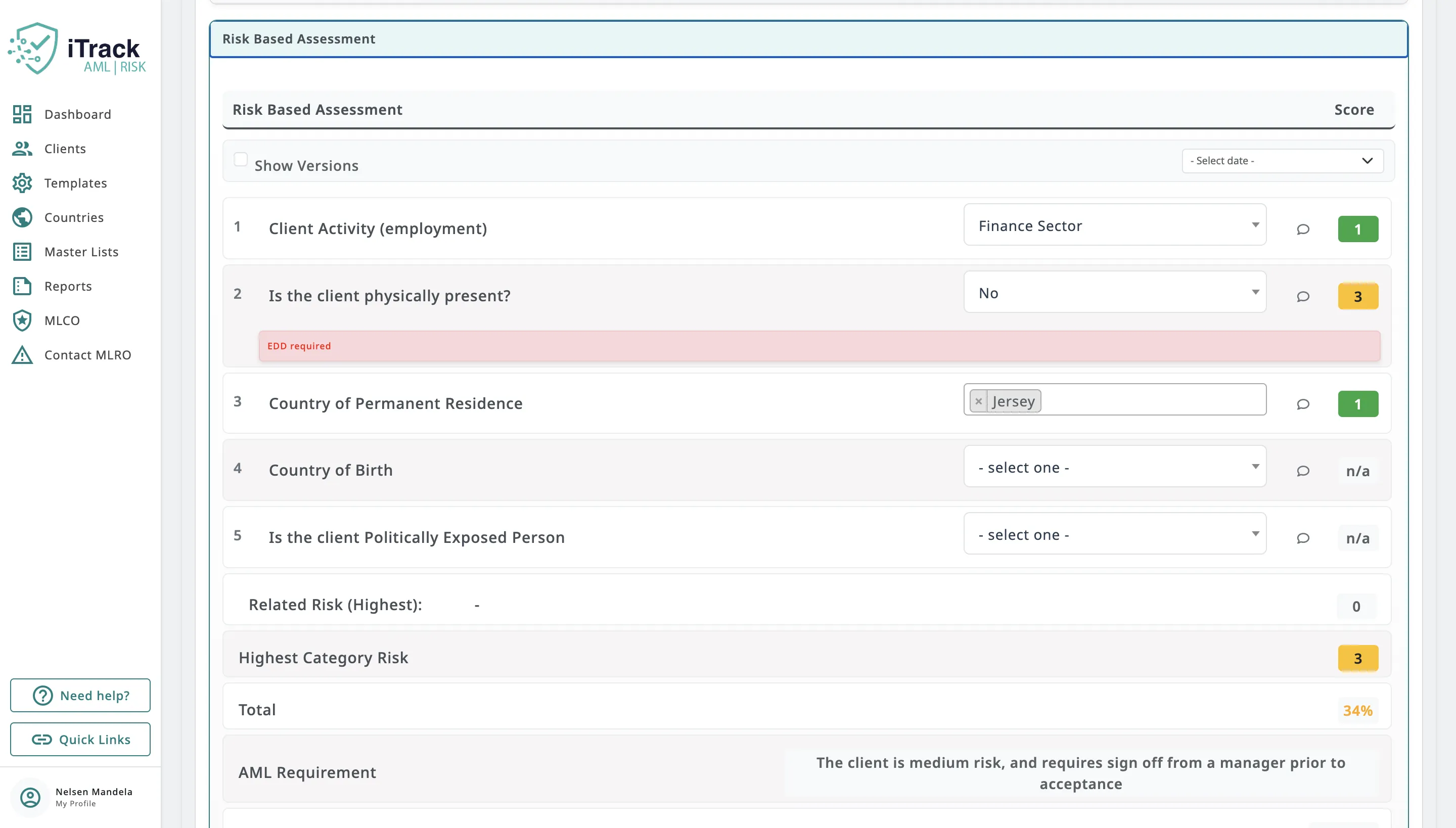The image size is (1456, 828).
Task: Remove the Jersey country tag
Action: (978, 401)
